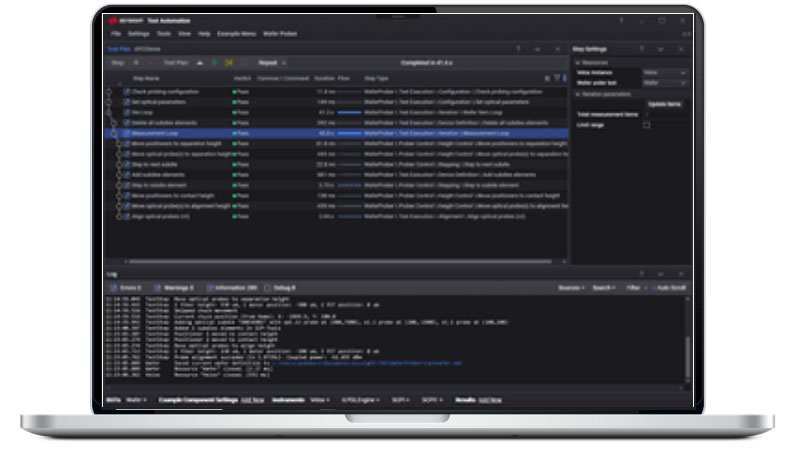Open the View menu
The width and height of the screenshot is (800, 450).
(x=184, y=34)
